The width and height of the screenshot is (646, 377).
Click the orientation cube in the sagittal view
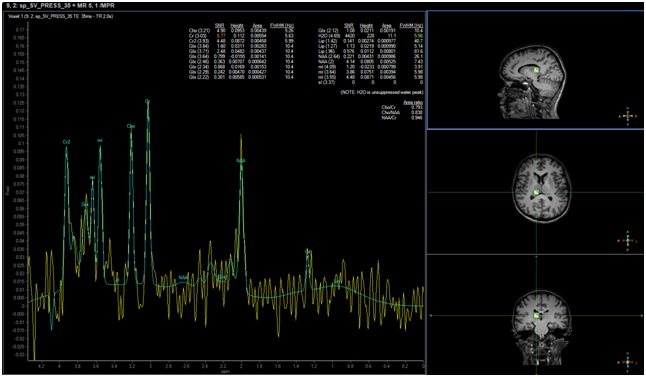point(627,116)
